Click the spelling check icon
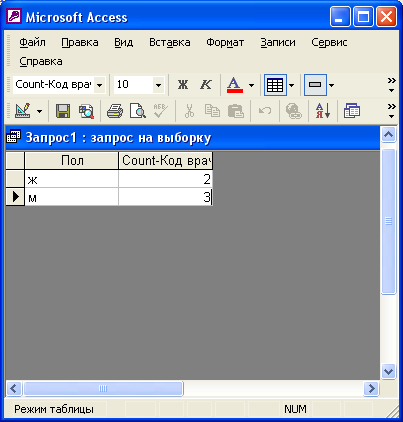The height and width of the screenshot is (422, 403). tap(160, 111)
